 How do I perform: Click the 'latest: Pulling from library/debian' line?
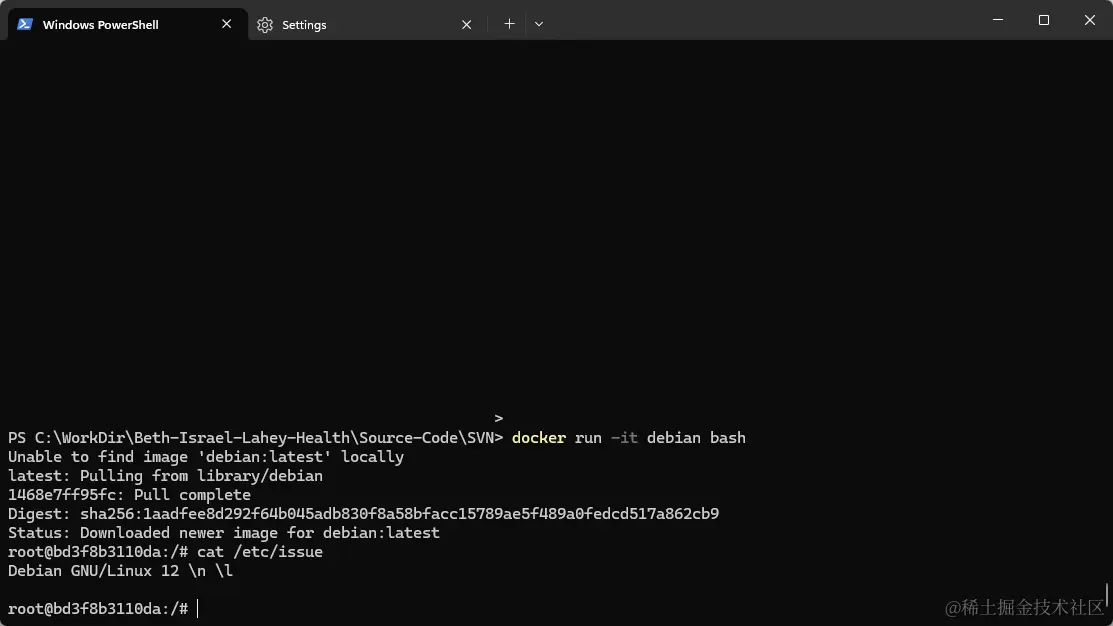click(x=165, y=476)
